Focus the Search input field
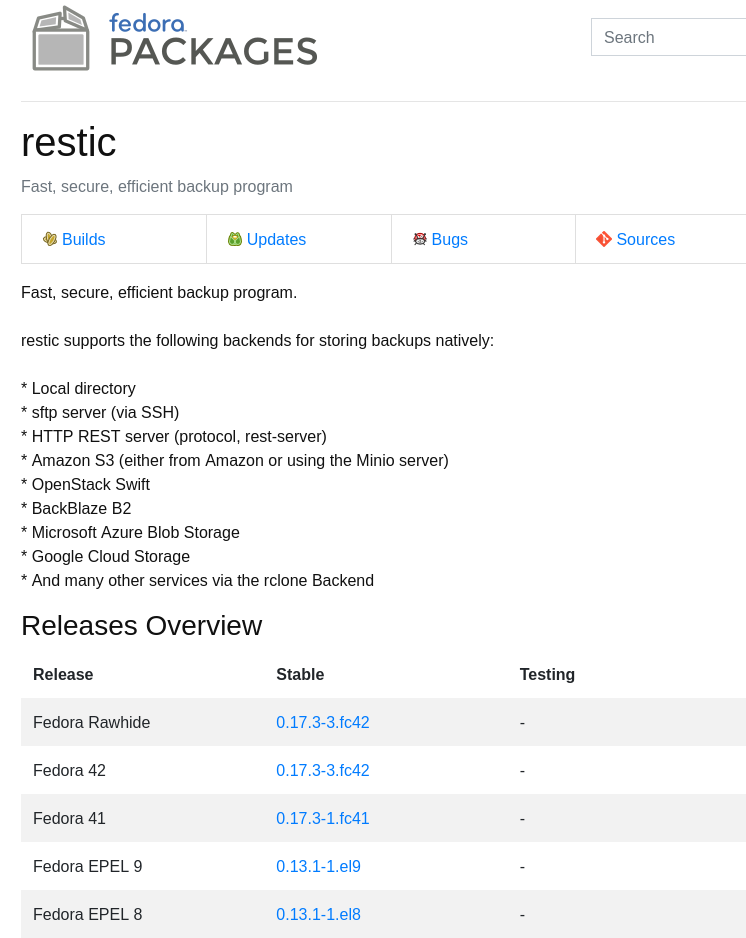This screenshot has width=746, height=938. (668, 37)
